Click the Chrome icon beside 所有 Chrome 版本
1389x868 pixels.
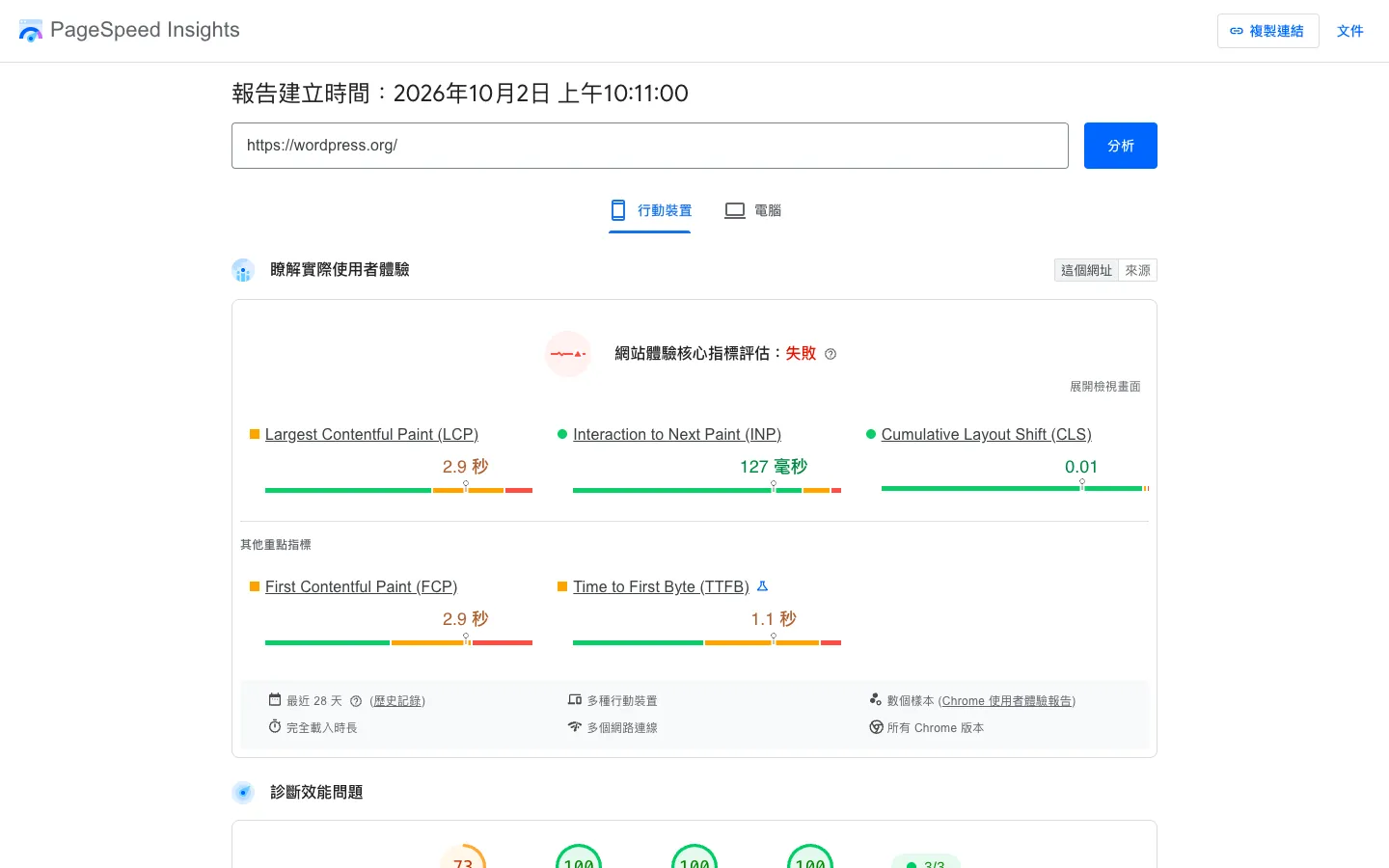876,727
